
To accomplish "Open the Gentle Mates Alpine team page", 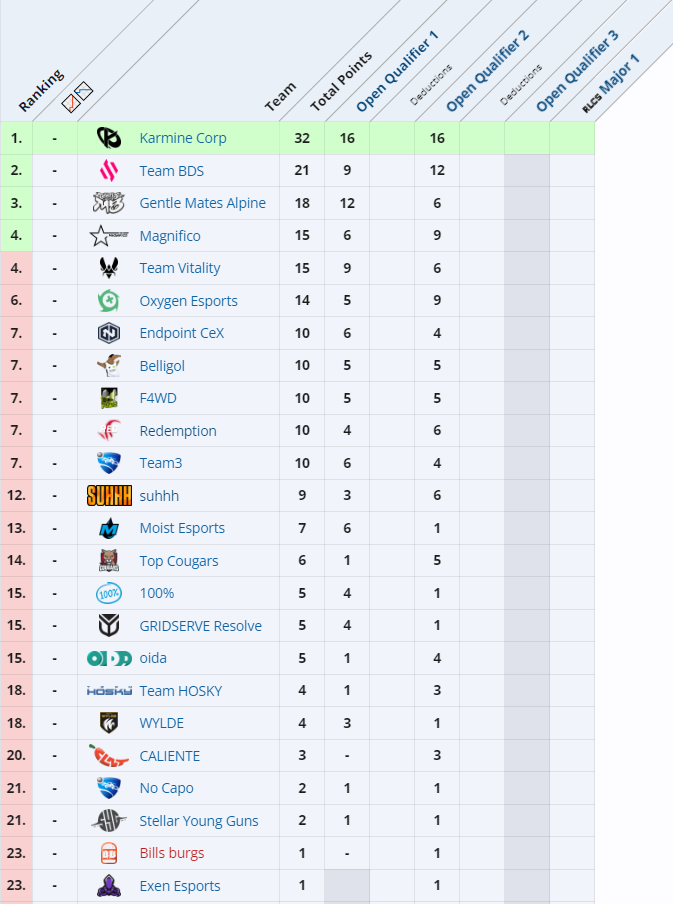I will point(202,203).
